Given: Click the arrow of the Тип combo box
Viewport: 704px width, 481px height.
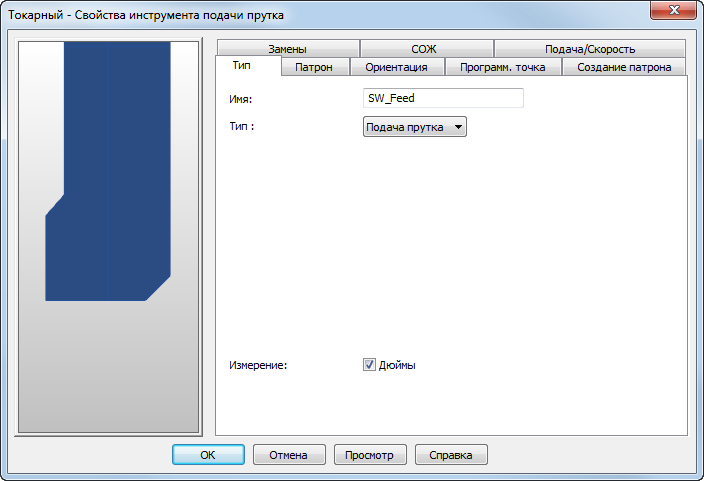Looking at the screenshot, I should (x=458, y=127).
